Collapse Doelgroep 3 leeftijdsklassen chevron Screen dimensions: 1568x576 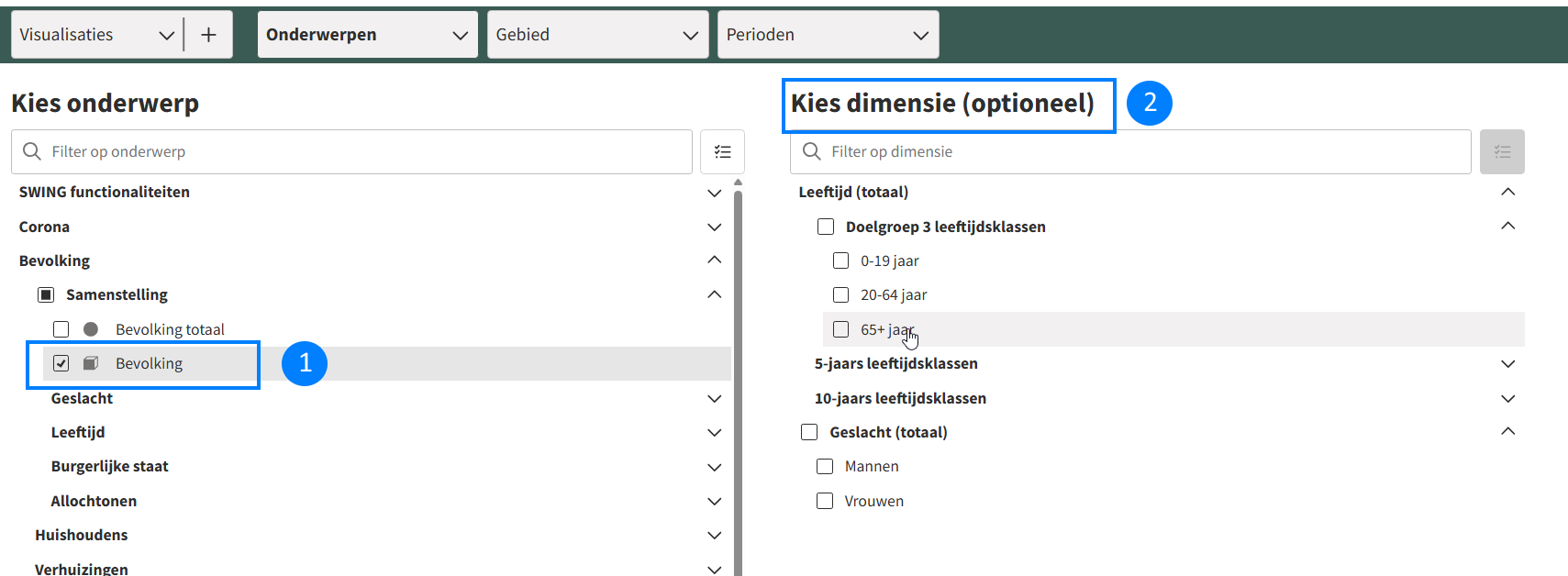click(1507, 226)
